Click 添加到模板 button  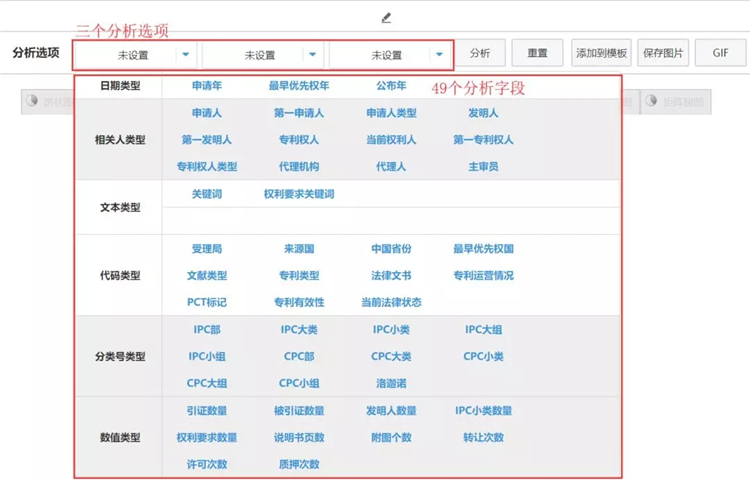[601, 54]
